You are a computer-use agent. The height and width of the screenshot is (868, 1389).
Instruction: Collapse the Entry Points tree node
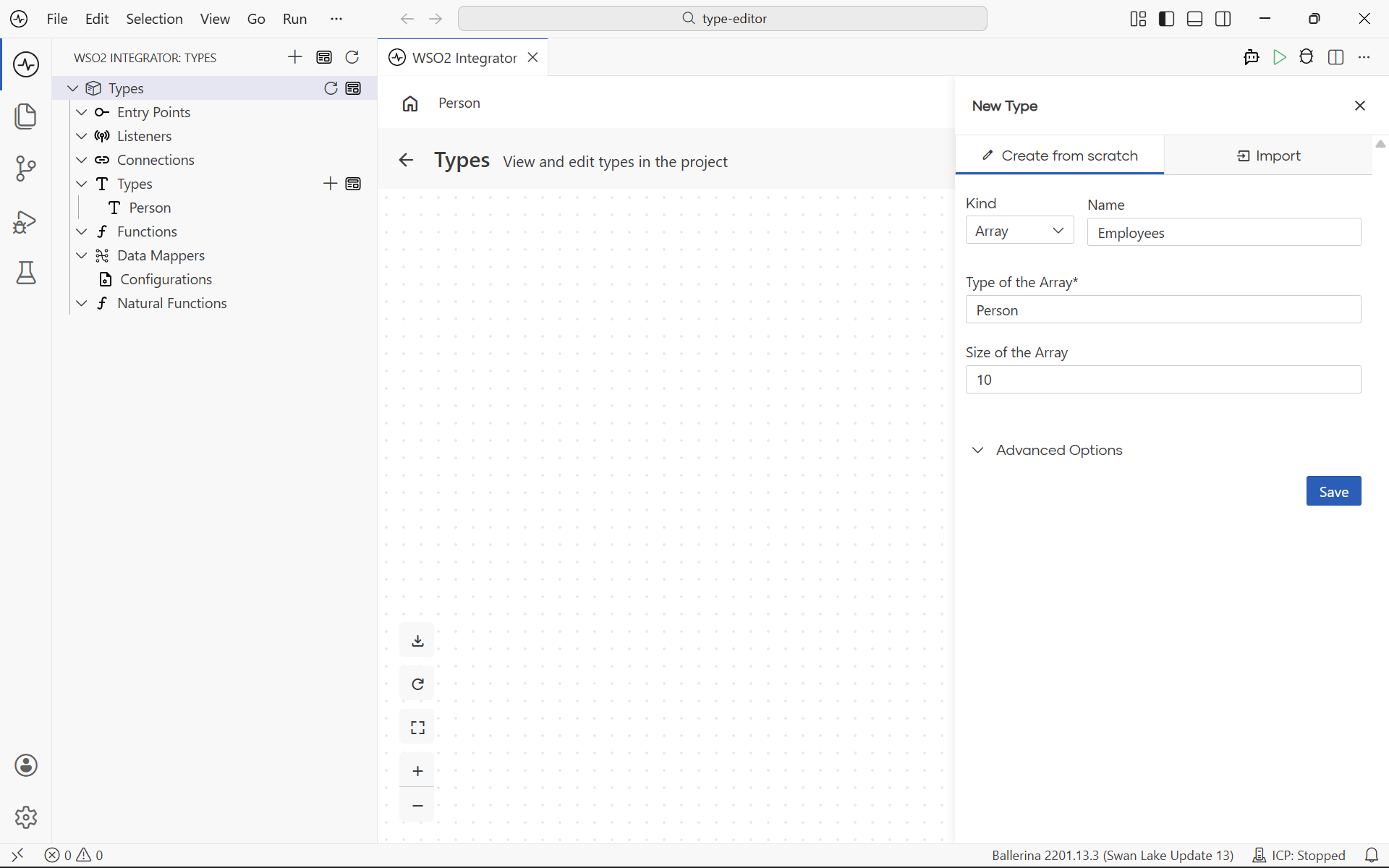82,112
